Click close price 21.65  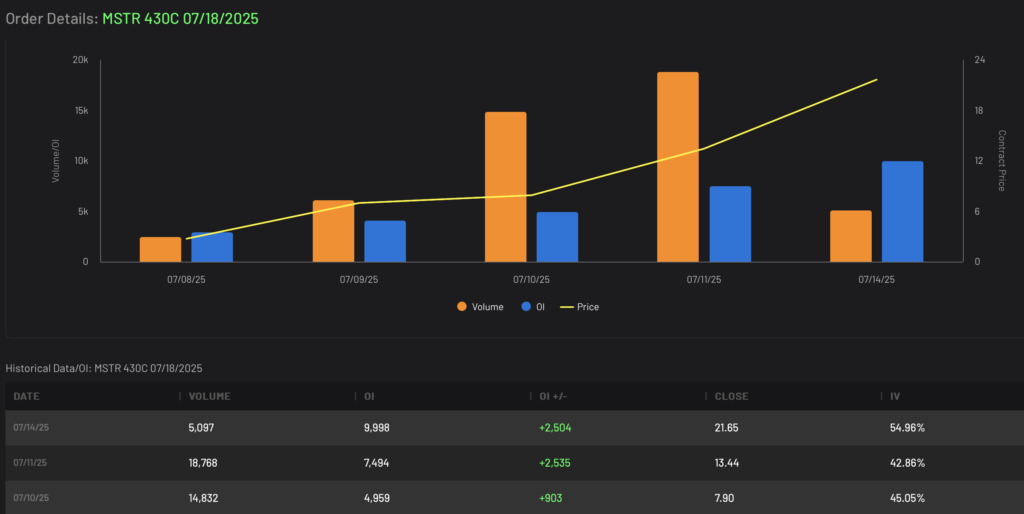pyautogui.click(x=726, y=428)
